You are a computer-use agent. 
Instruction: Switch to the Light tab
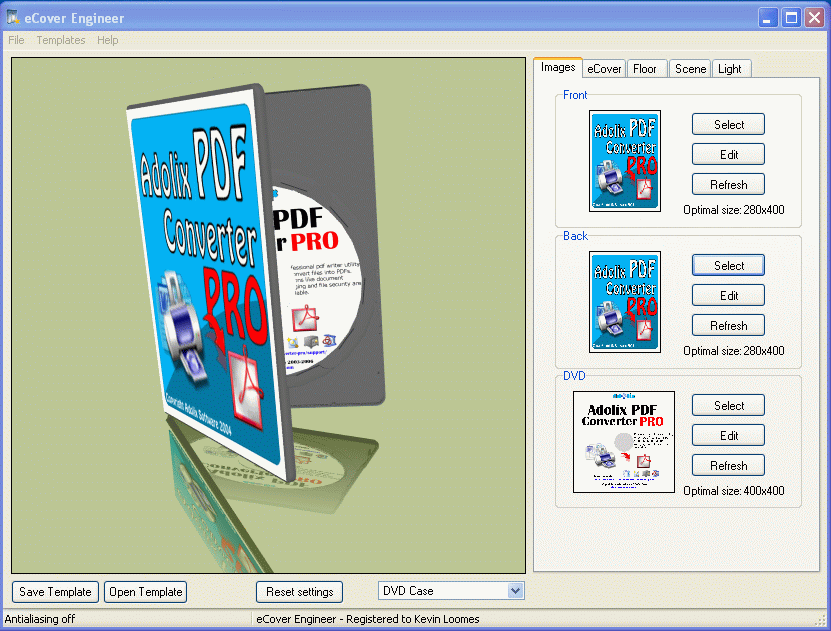[730, 69]
